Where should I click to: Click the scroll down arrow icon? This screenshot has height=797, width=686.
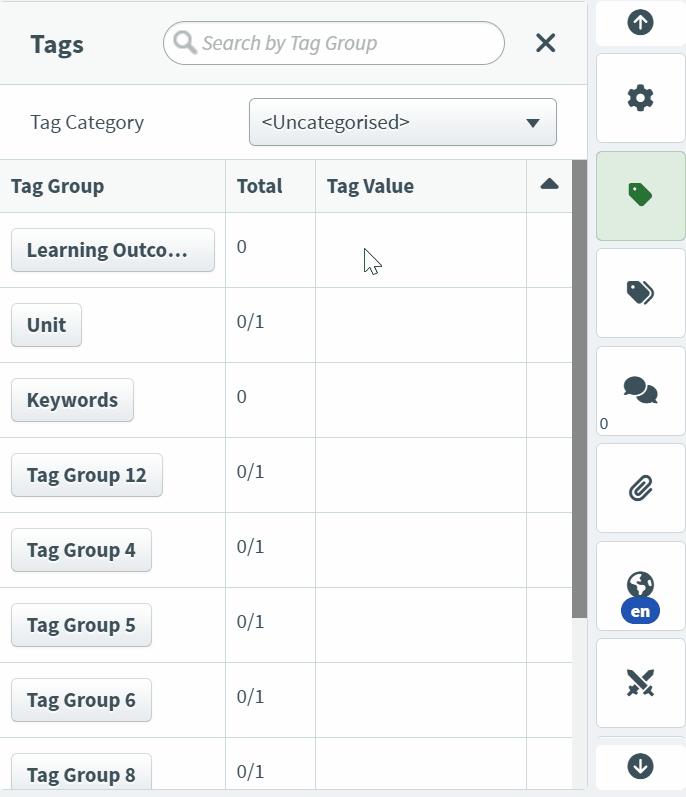(640, 766)
